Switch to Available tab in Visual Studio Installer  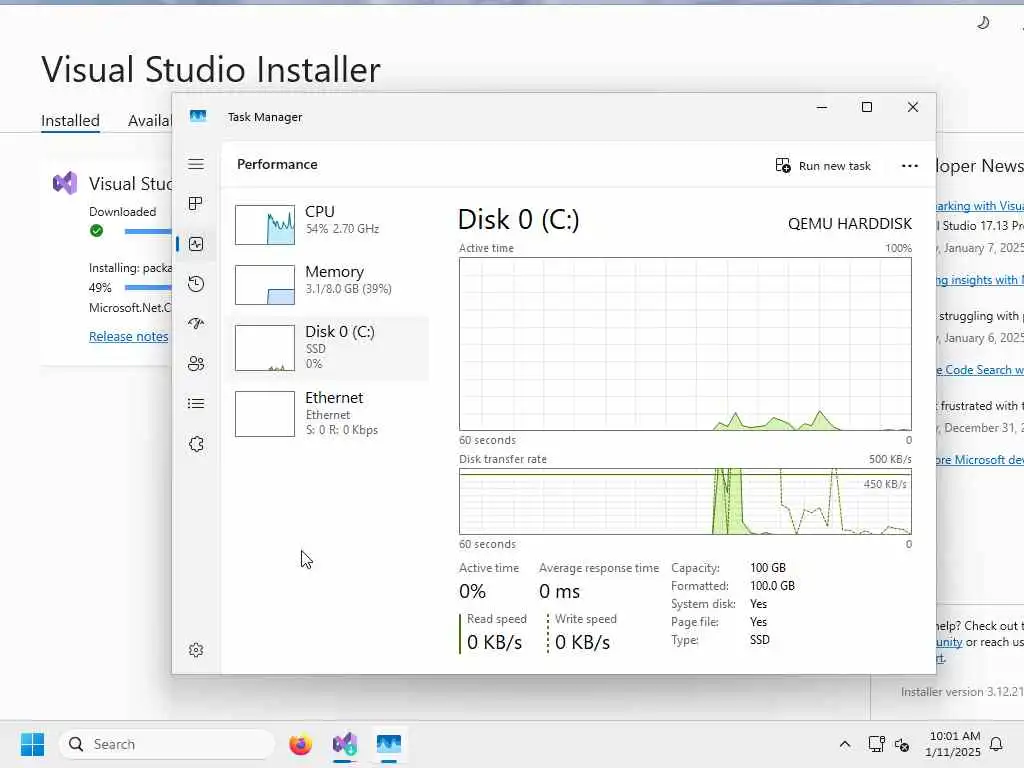(x=150, y=121)
